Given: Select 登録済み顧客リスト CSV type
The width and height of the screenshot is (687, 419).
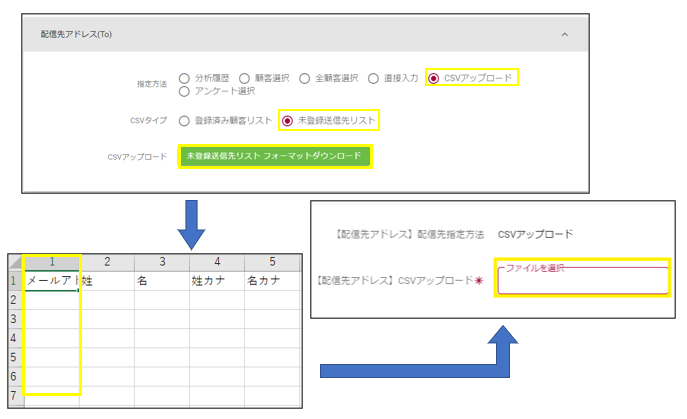Looking at the screenshot, I should pos(184,121).
